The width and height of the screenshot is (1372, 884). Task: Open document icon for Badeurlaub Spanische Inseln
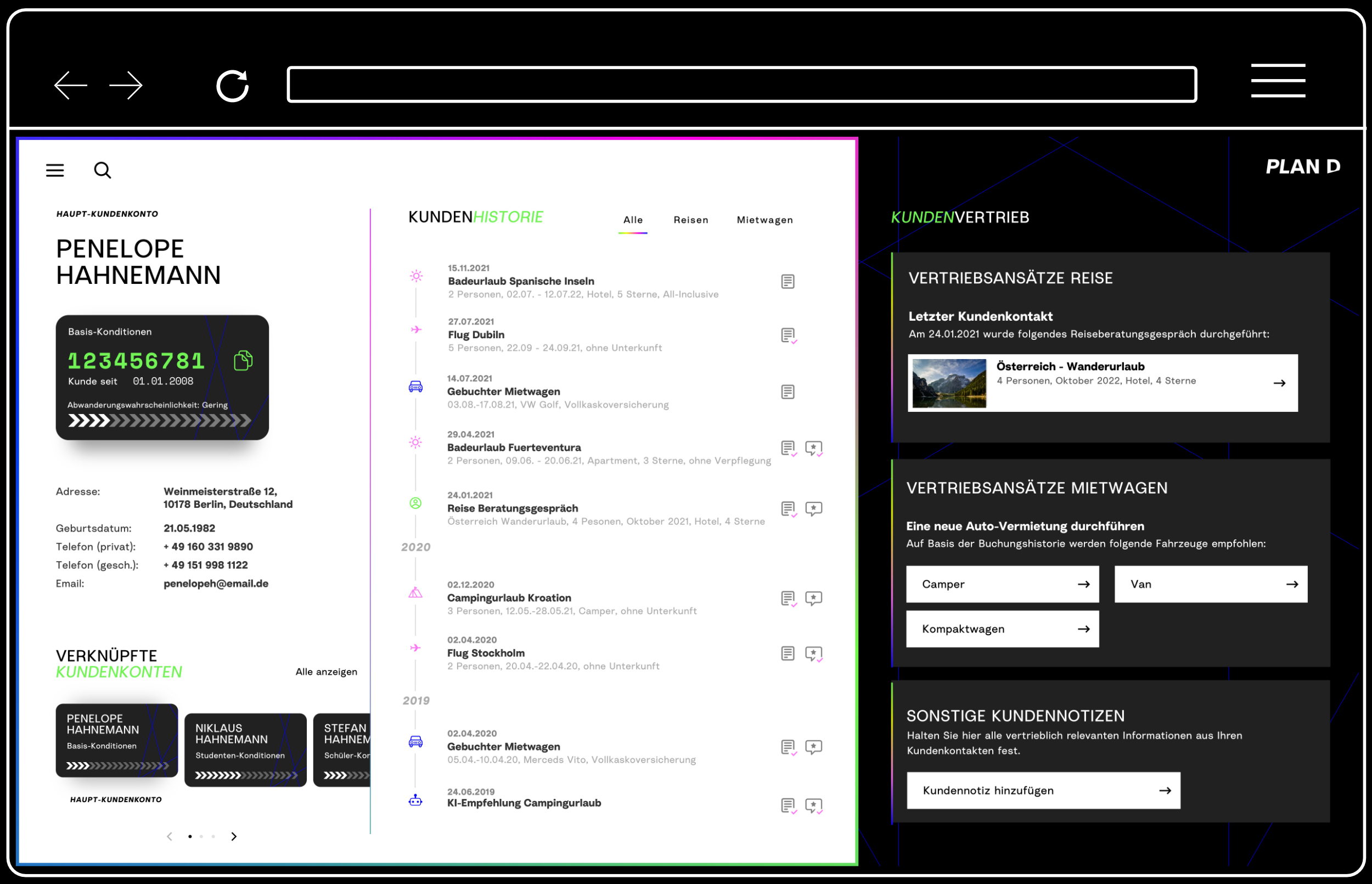pos(788,281)
